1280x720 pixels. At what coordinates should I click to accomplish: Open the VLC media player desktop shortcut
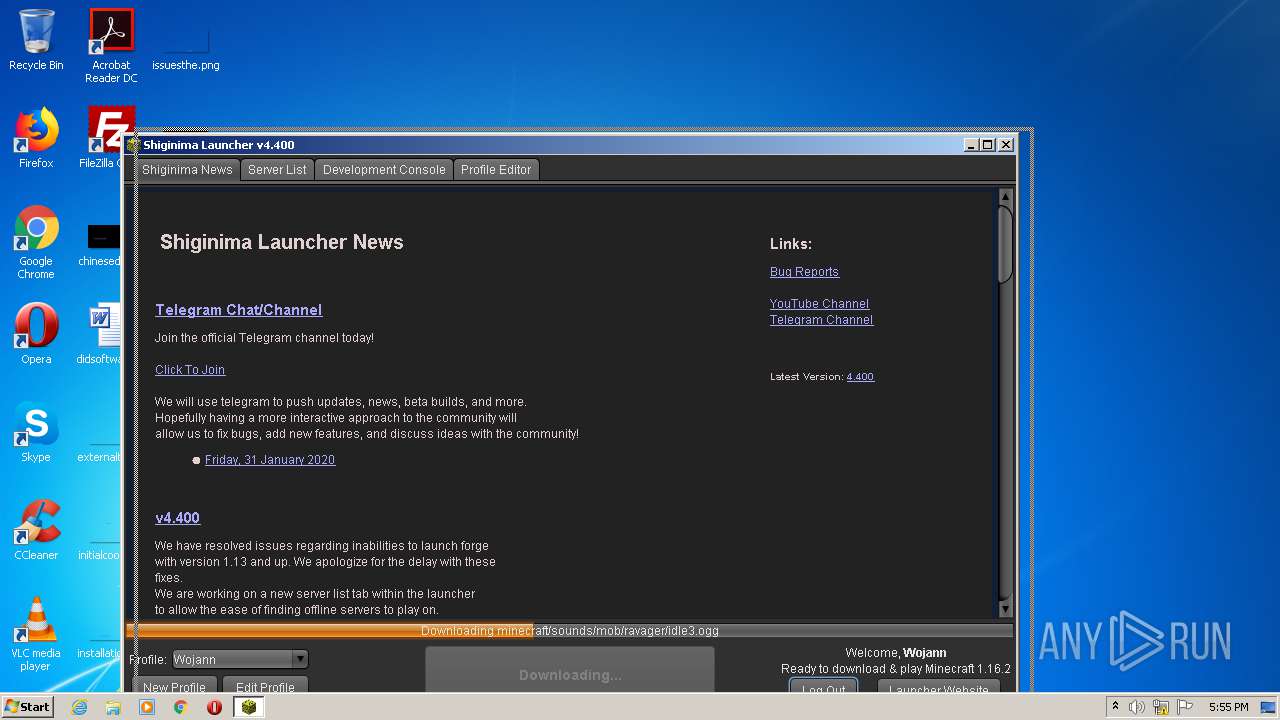click(36, 634)
